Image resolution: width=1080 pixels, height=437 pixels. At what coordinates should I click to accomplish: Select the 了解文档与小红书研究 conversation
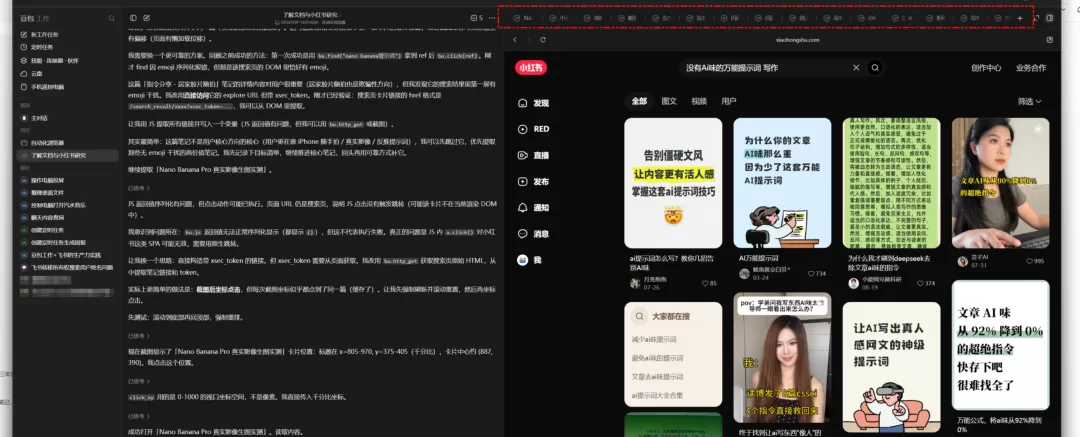pyautogui.click(x=67, y=155)
